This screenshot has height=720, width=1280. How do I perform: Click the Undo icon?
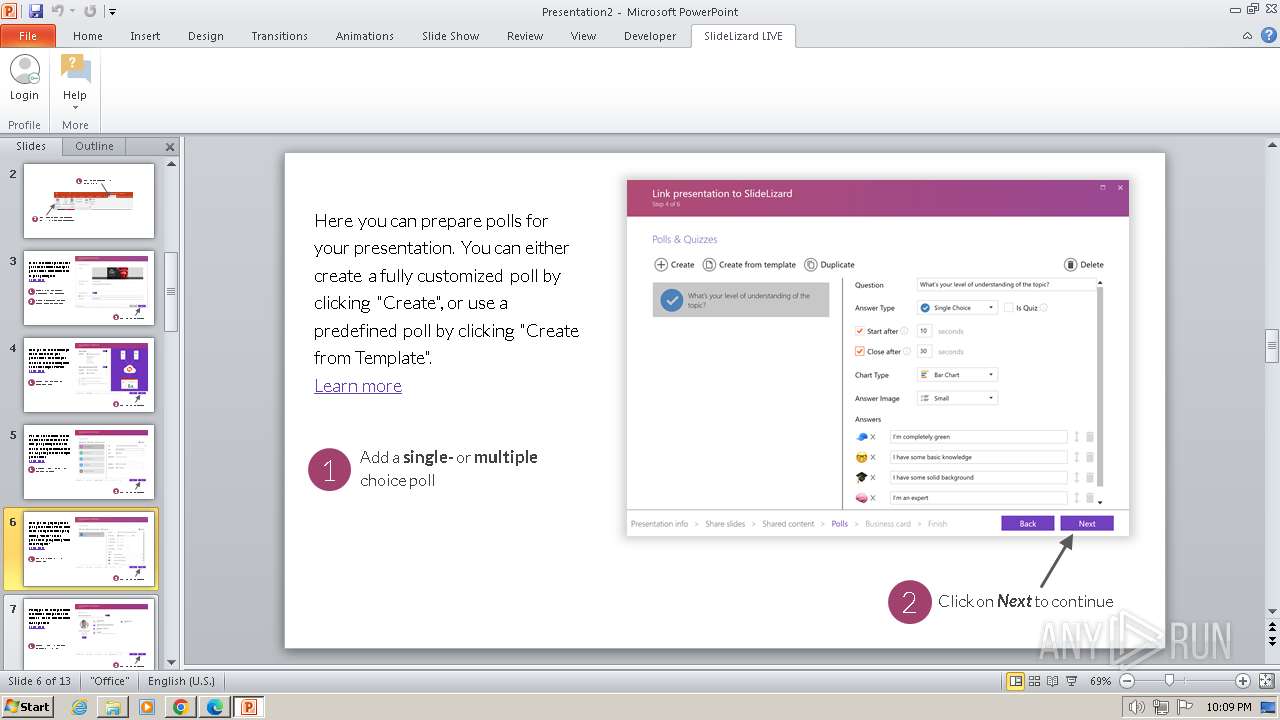[x=57, y=11]
